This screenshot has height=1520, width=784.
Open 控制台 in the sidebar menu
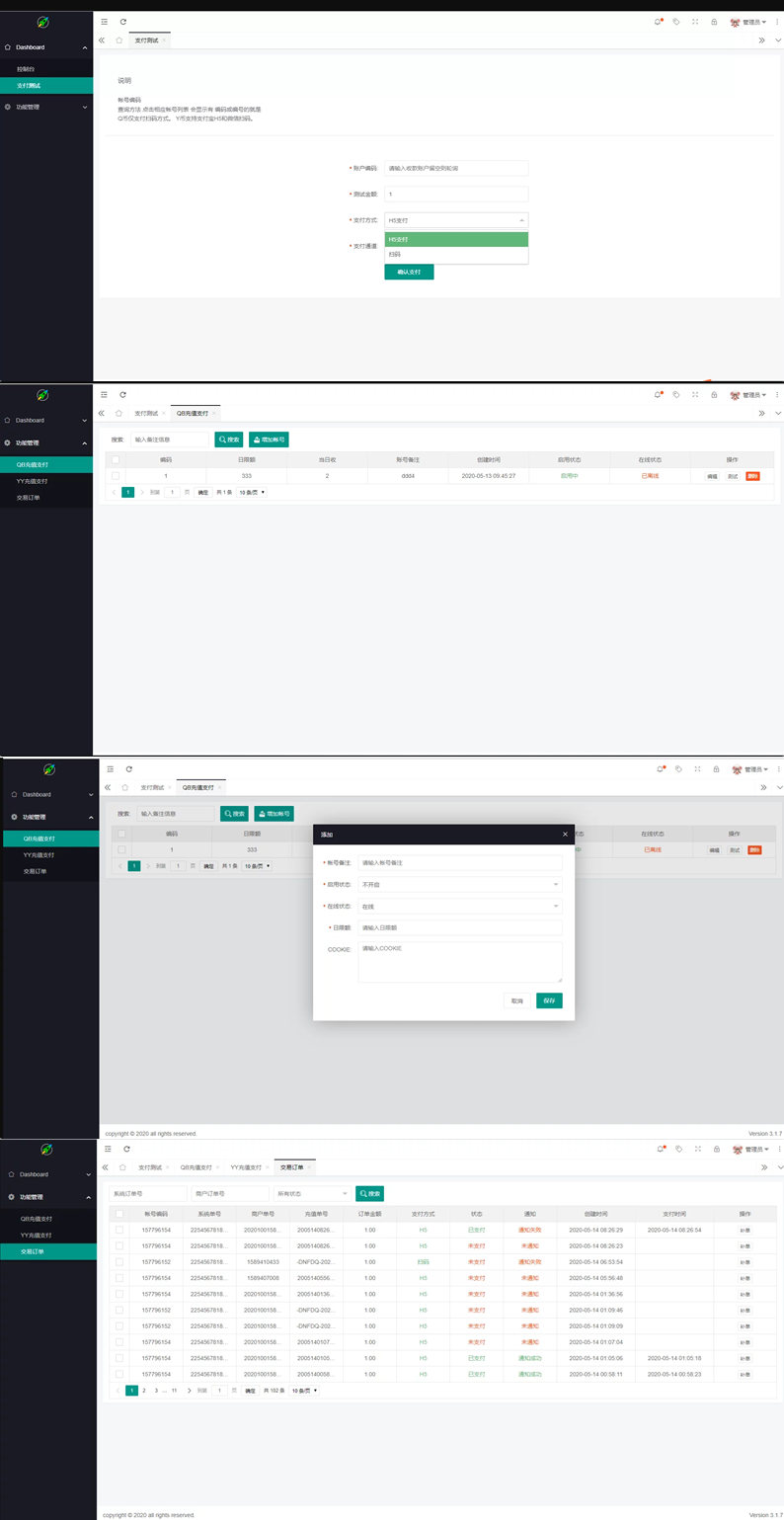pyautogui.click(x=27, y=69)
